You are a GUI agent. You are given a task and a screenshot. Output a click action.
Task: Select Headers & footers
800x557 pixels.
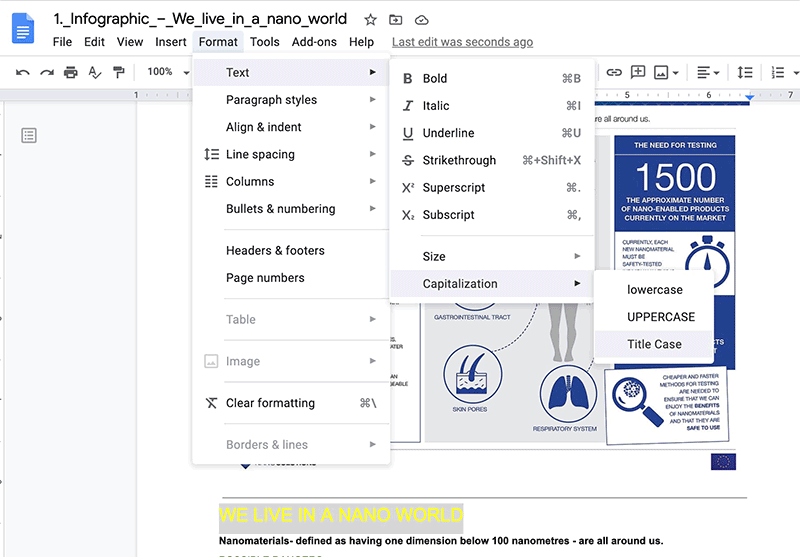291,250
